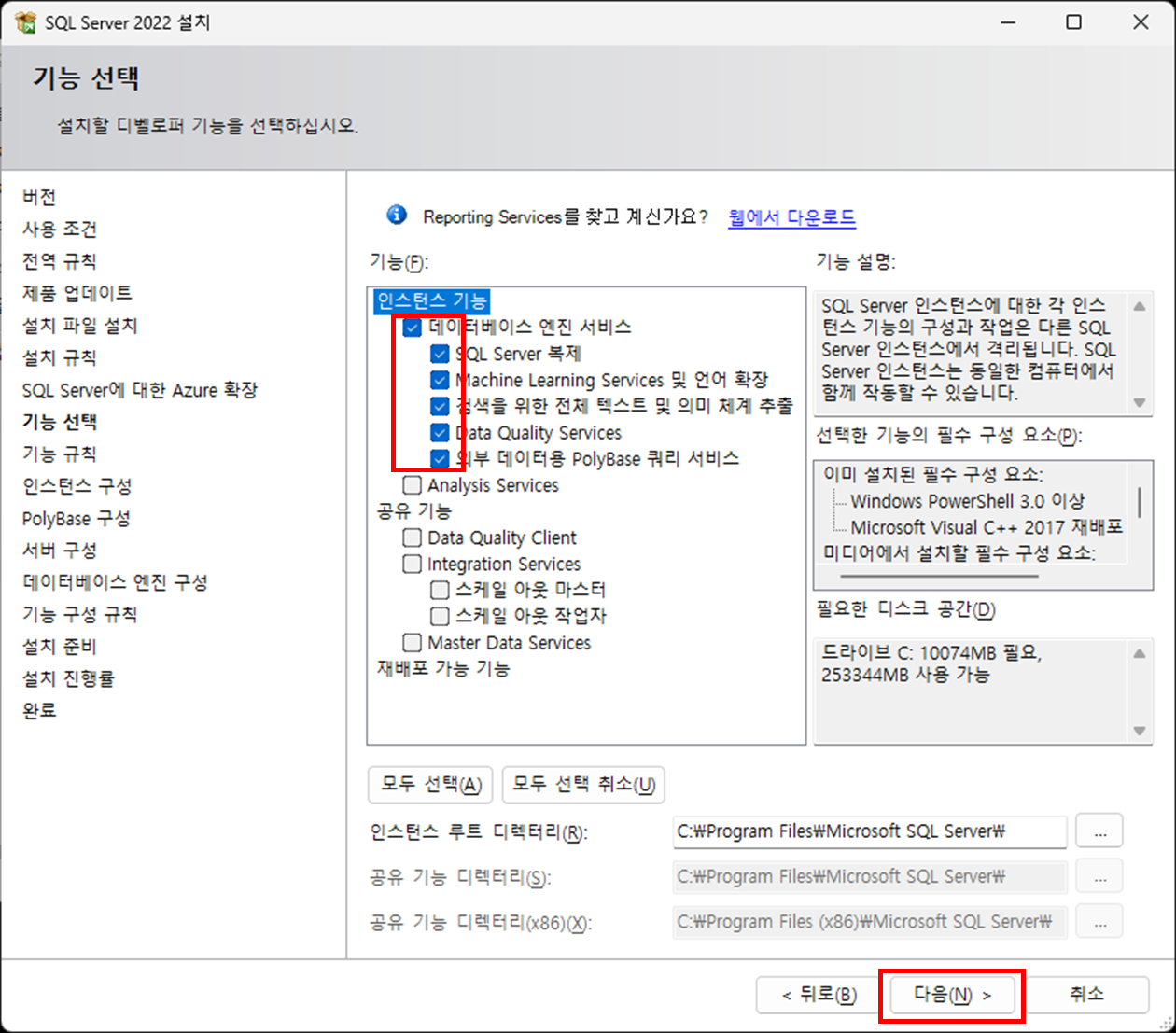1176x1033 pixels.
Task: Select 공유 기능 tree heading
Action: click(413, 511)
